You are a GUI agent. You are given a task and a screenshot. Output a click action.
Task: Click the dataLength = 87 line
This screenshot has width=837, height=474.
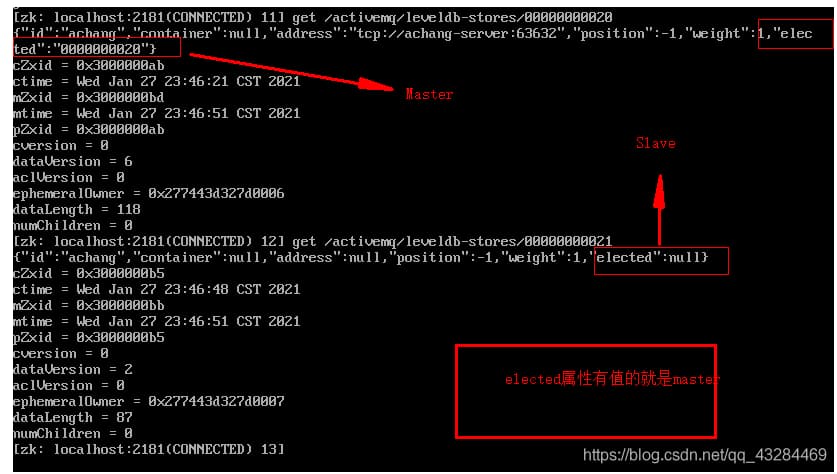click(73, 417)
